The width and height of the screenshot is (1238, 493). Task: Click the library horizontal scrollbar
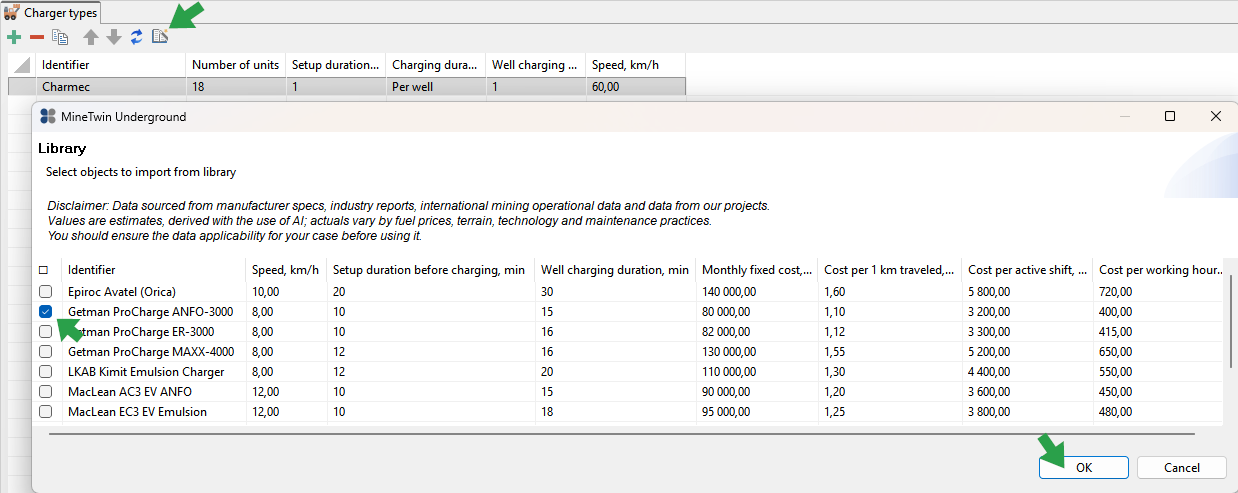pyautogui.click(x=621, y=434)
